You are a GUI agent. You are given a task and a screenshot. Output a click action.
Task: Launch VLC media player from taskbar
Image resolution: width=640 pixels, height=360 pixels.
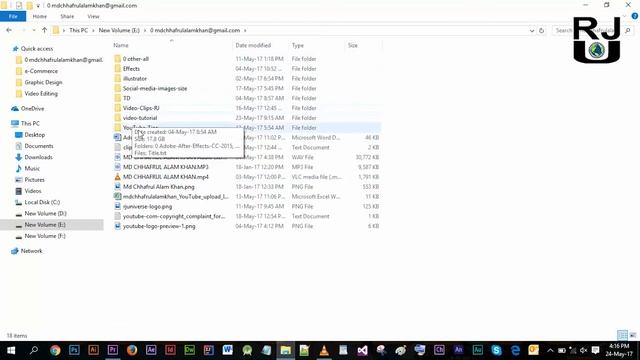pyautogui.click(x=324, y=350)
